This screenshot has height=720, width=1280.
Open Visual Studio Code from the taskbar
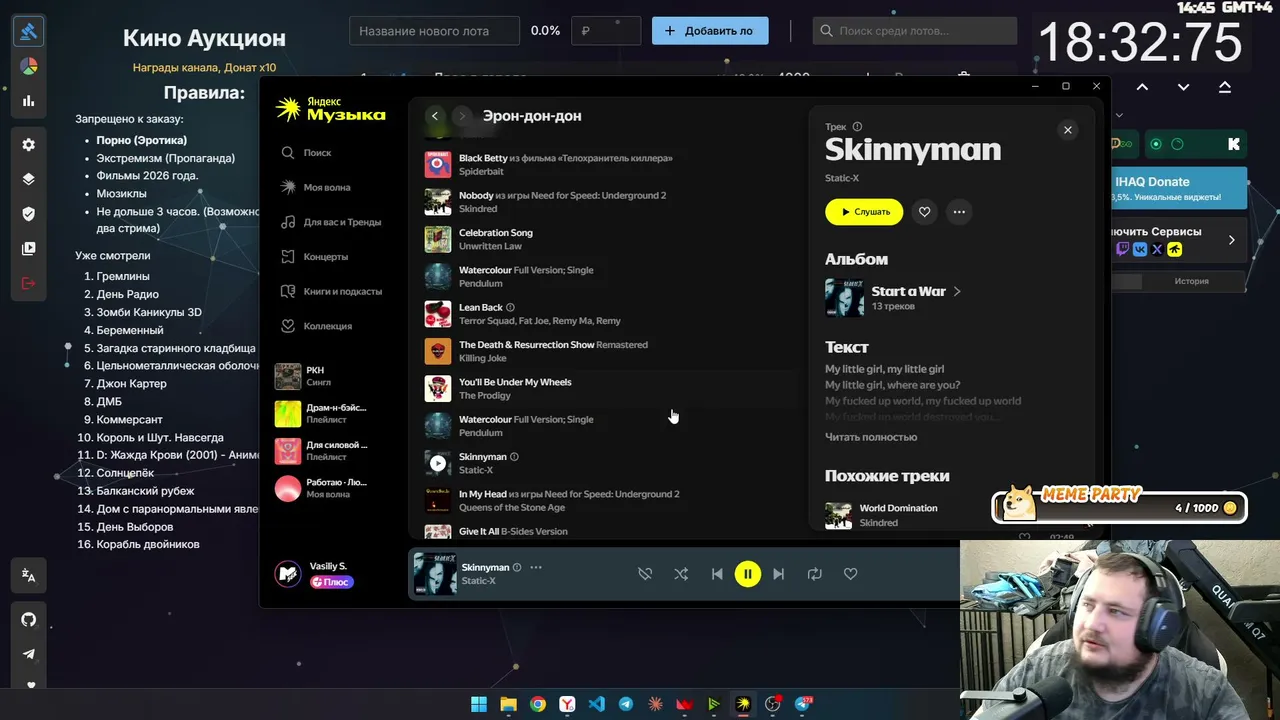pyautogui.click(x=597, y=704)
